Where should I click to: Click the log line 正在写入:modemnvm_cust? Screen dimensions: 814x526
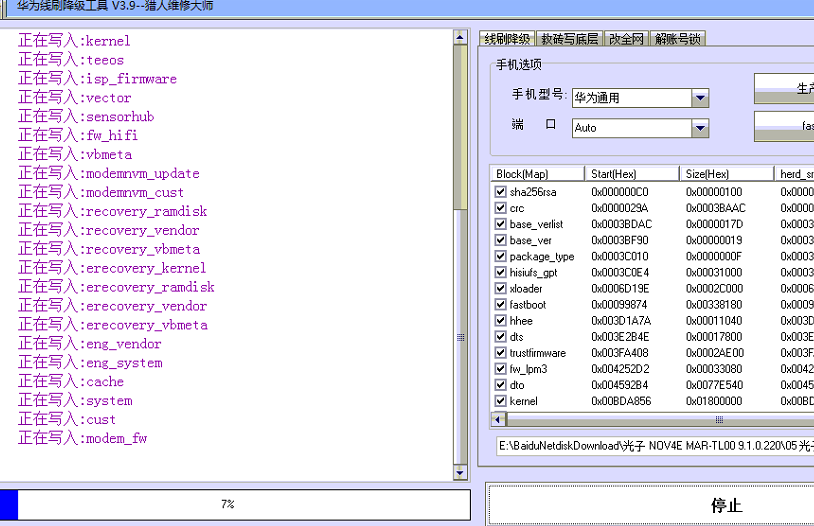[101, 192]
